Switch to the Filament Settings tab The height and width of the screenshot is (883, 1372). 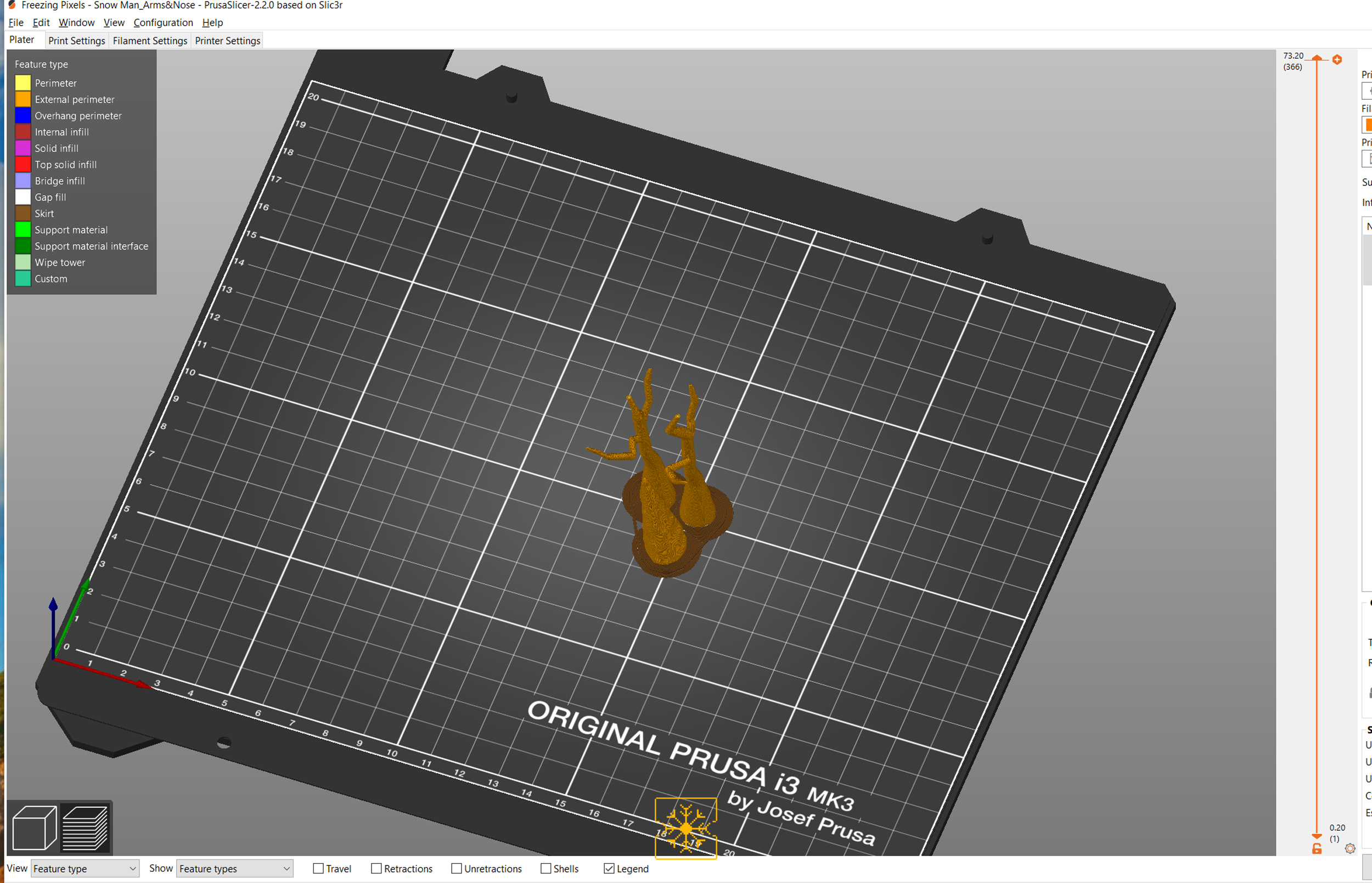(x=150, y=41)
